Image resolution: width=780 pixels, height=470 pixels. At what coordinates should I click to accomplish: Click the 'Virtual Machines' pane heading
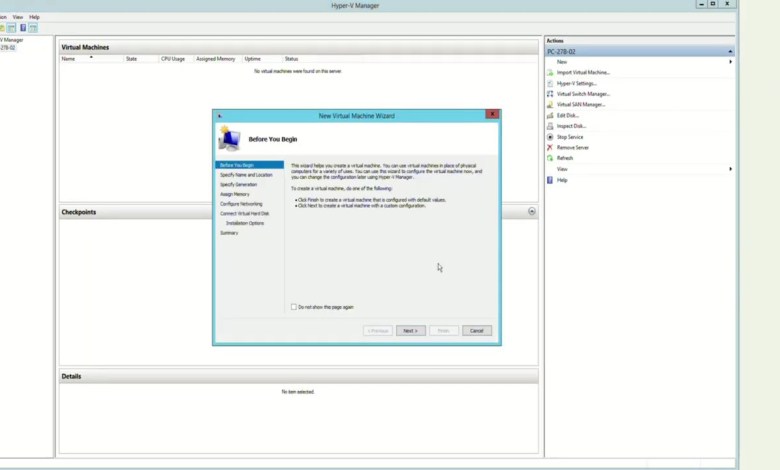[x=85, y=47]
